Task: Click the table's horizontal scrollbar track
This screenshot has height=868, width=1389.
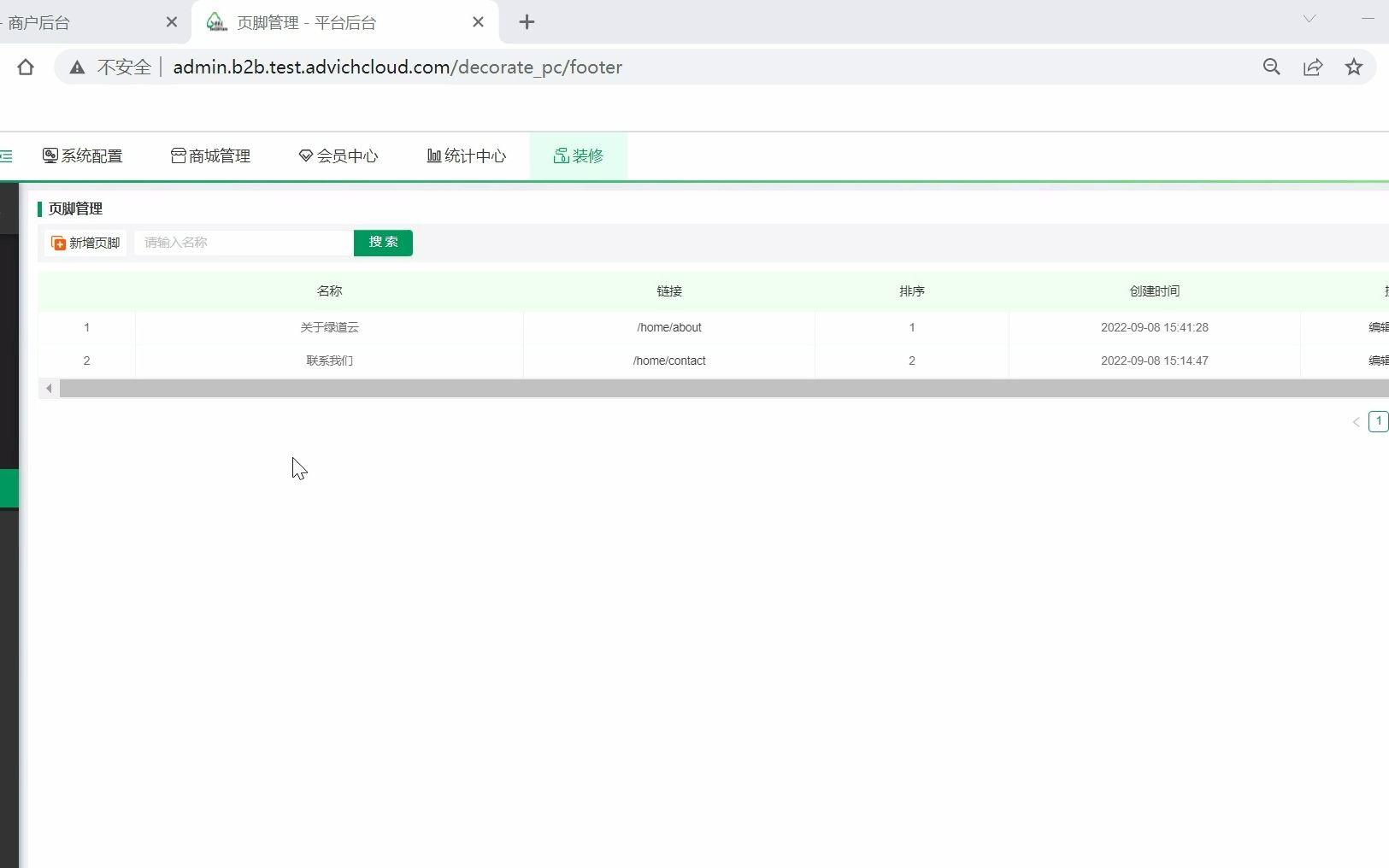Action: pyautogui.click(x=724, y=389)
